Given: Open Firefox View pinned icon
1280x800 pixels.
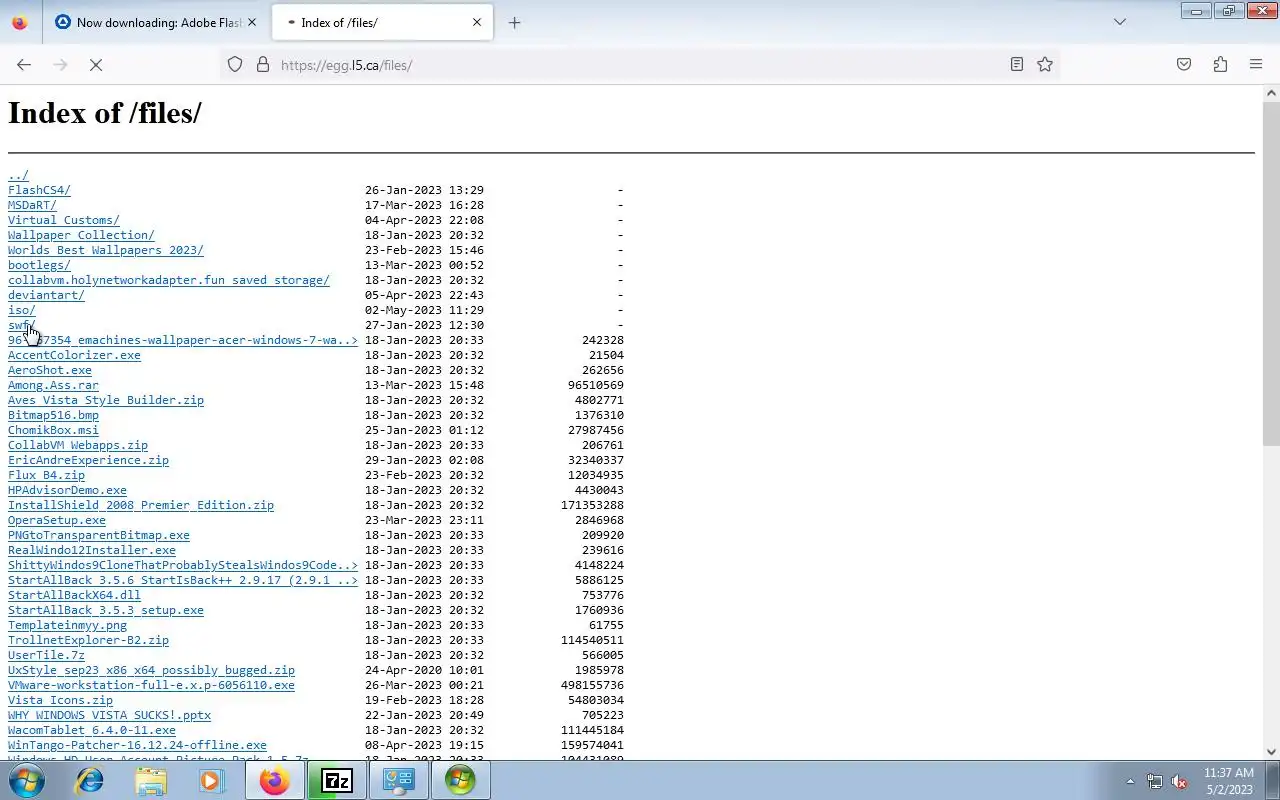Looking at the screenshot, I should (20, 22).
